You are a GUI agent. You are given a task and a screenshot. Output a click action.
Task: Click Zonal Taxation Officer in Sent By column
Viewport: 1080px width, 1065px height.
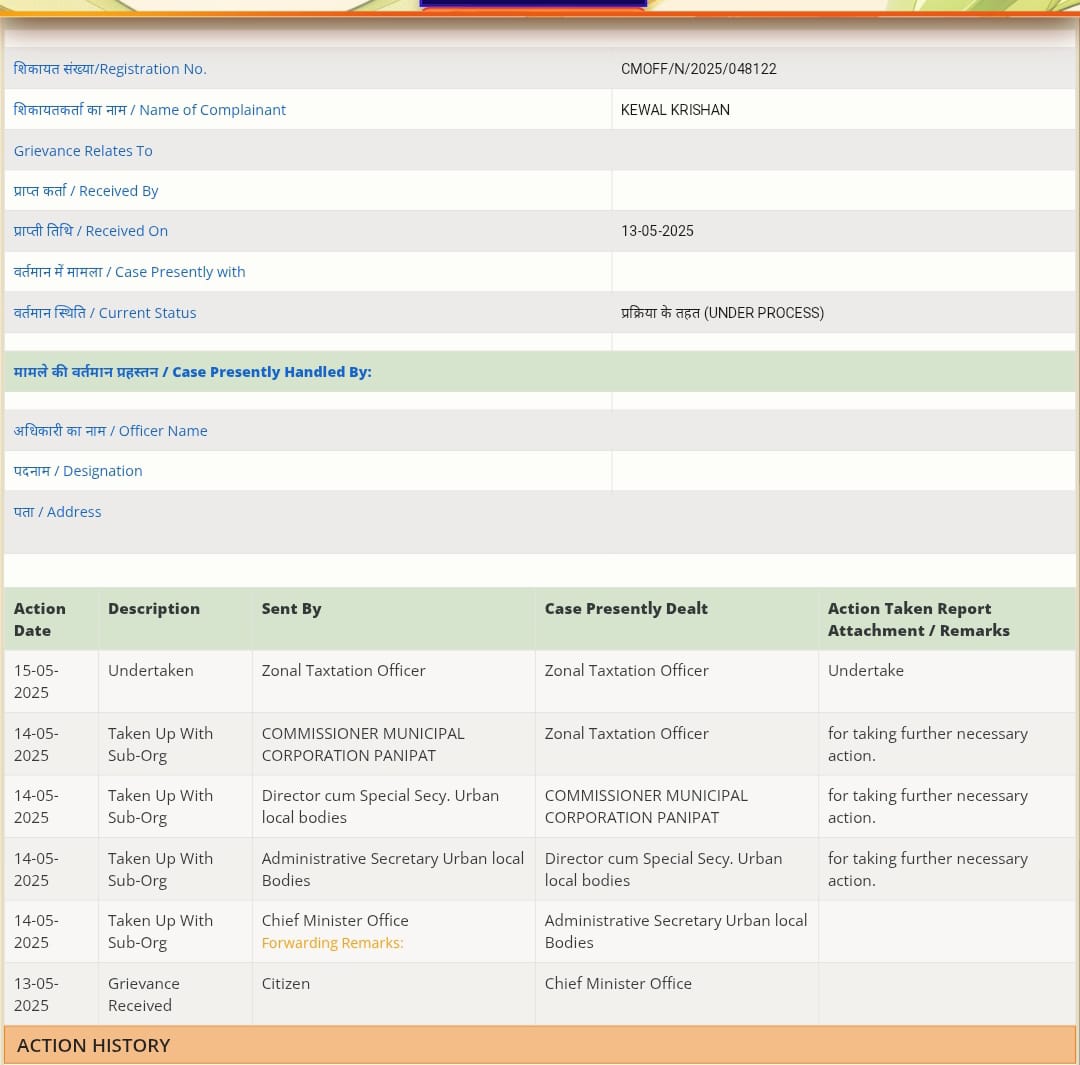[344, 670]
